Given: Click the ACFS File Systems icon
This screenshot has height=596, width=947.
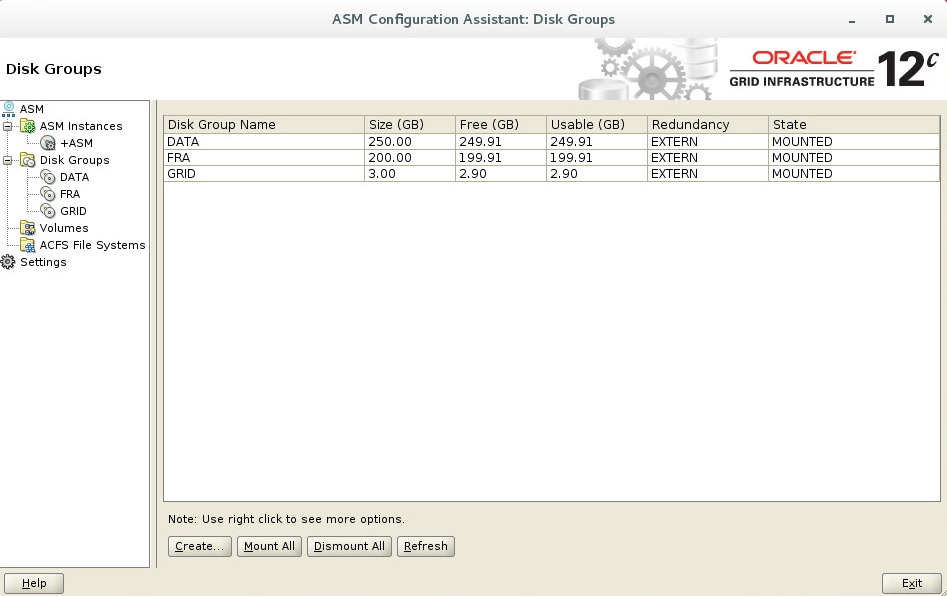Looking at the screenshot, I should pyautogui.click(x=28, y=245).
